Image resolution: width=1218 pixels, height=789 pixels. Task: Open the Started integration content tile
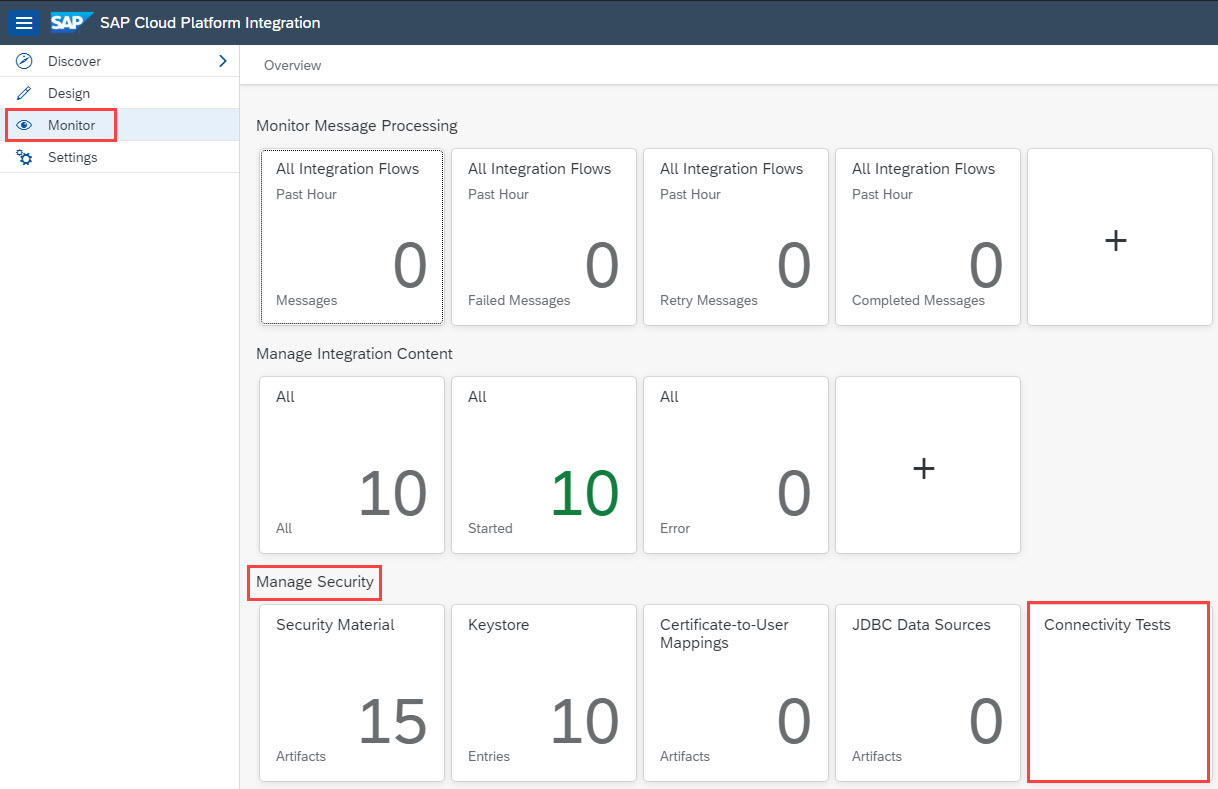click(543, 466)
